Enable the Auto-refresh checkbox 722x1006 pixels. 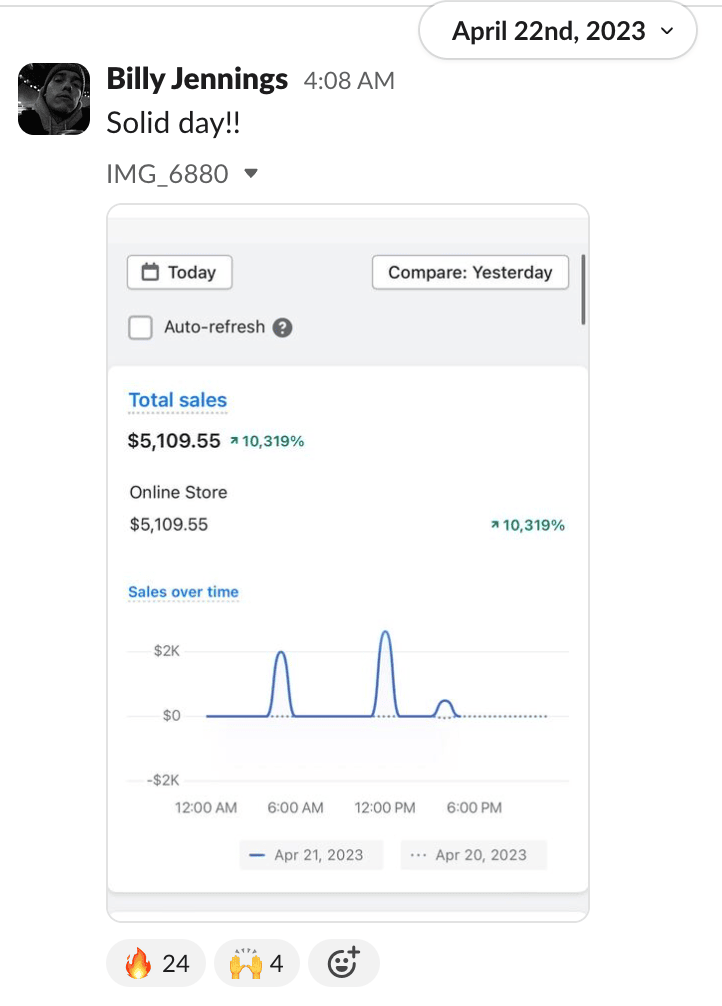coord(141,327)
